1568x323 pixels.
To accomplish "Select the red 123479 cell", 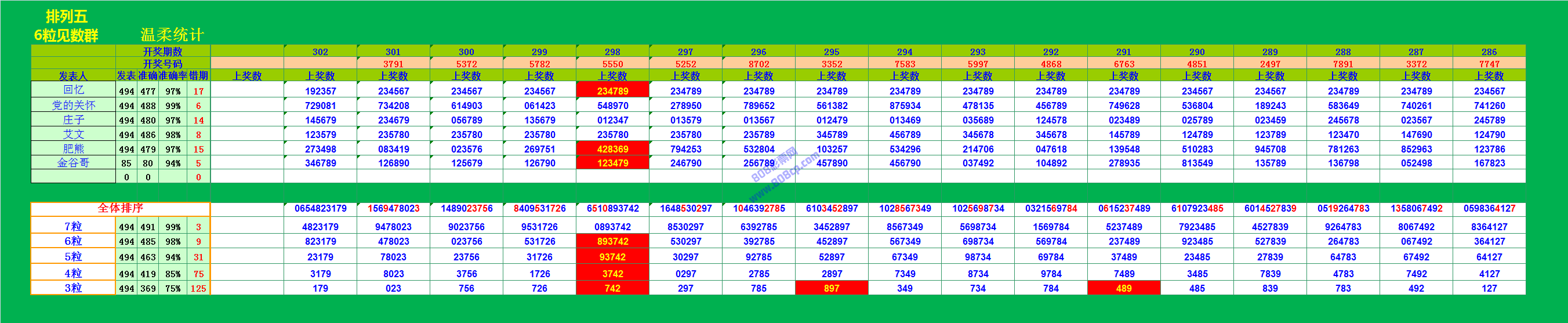I will 612,163.
